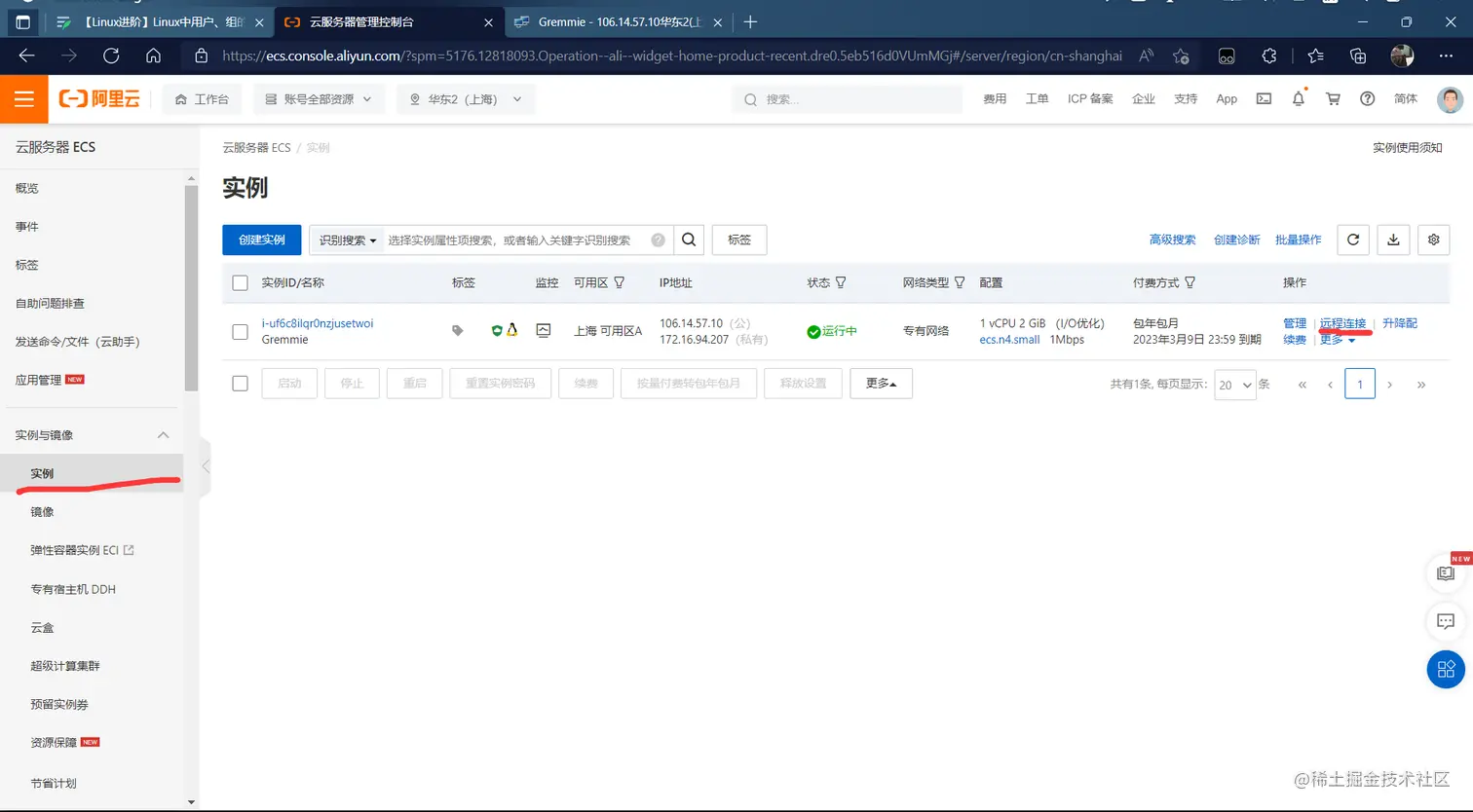The height and width of the screenshot is (812, 1473).
Task: Open the 识别搜索 search type dropdown
Action: [x=347, y=240]
